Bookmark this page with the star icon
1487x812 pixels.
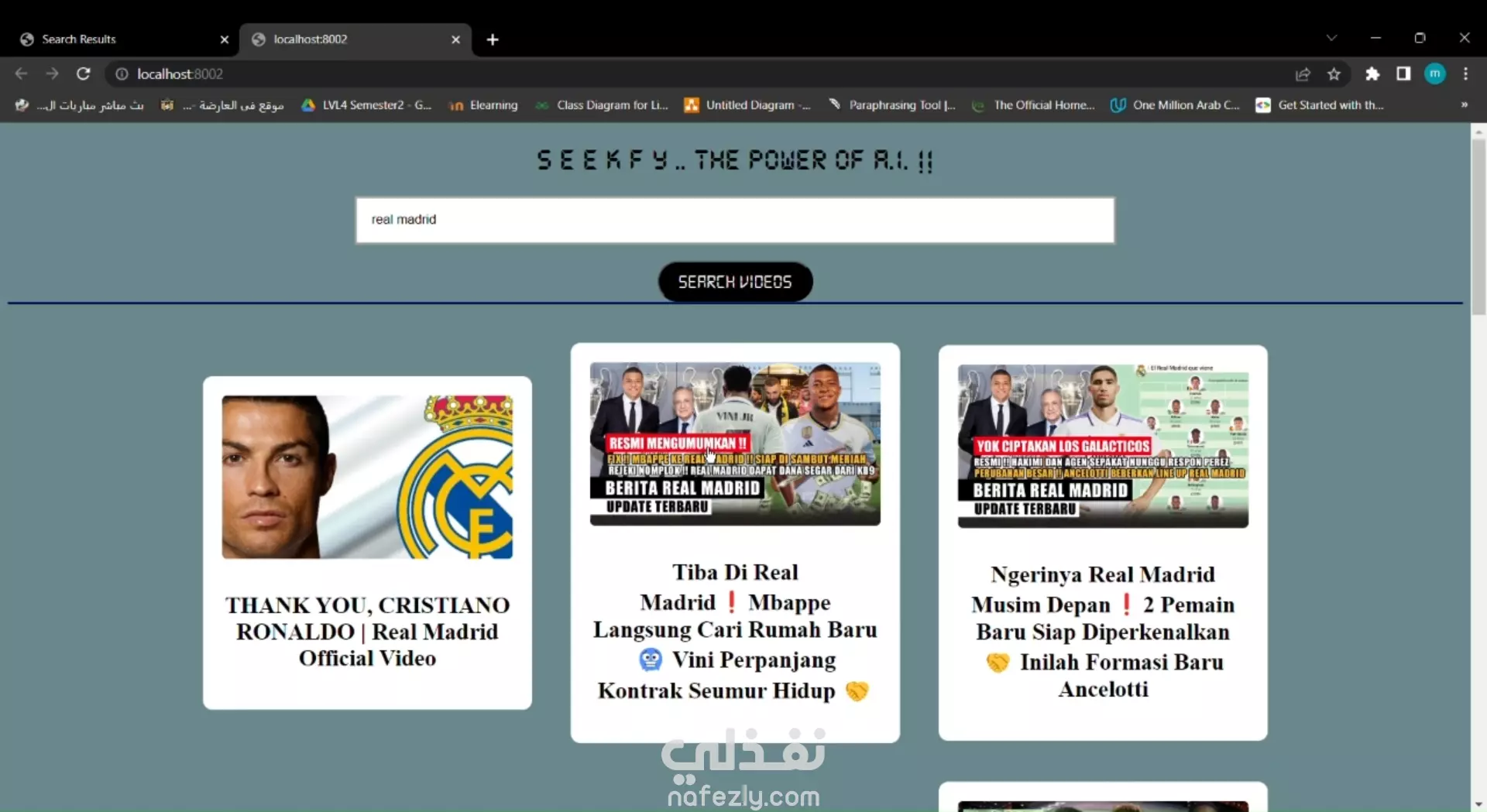(x=1334, y=74)
